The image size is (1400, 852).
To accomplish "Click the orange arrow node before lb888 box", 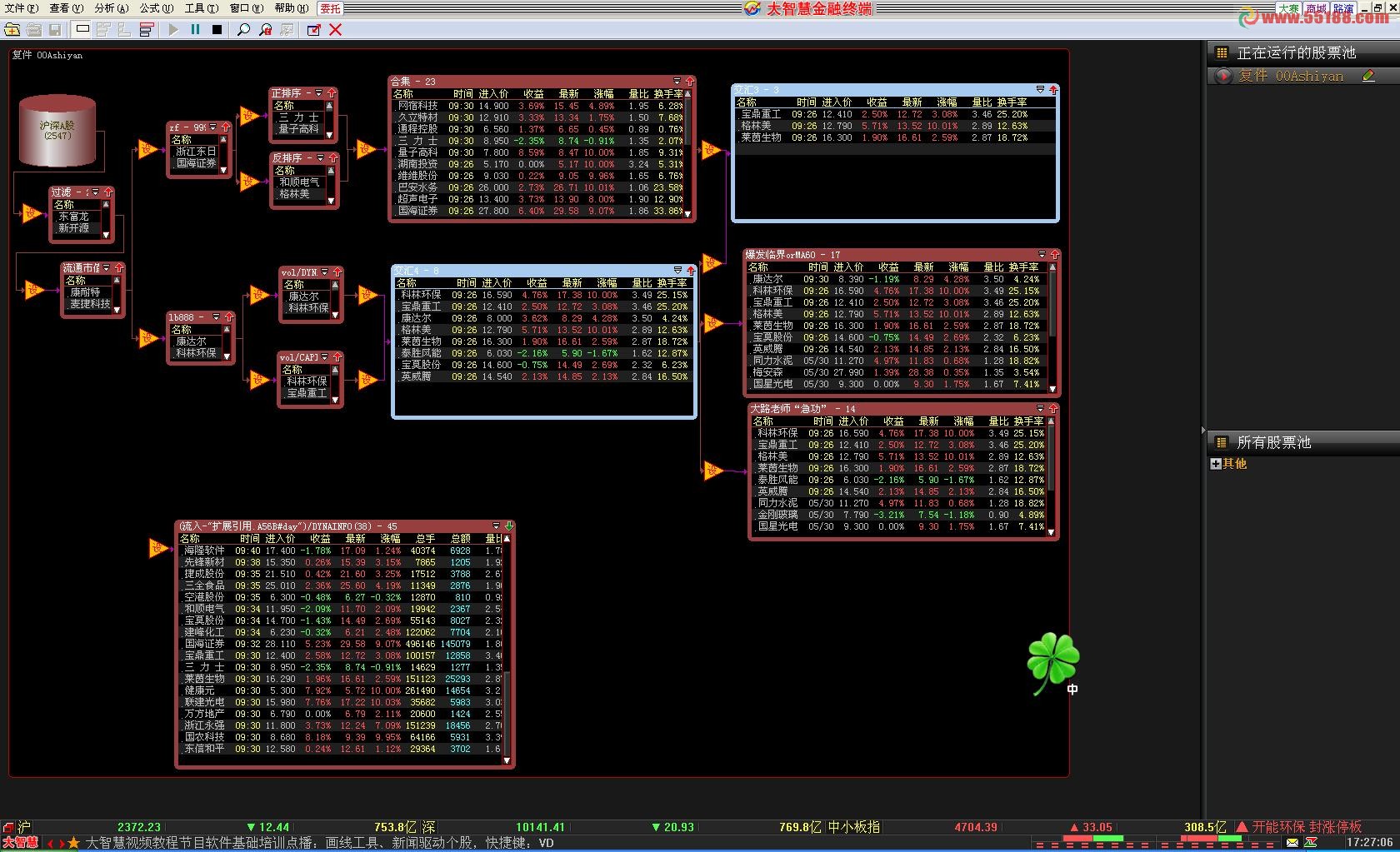I will tap(148, 337).
